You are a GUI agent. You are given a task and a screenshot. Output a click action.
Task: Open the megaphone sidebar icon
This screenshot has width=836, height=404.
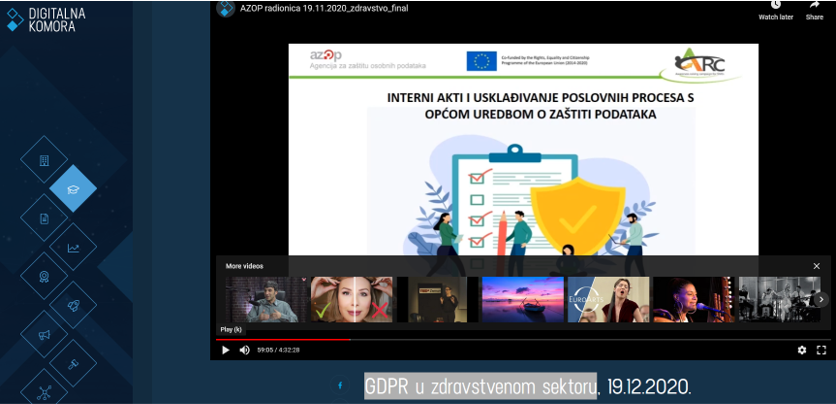point(44,335)
